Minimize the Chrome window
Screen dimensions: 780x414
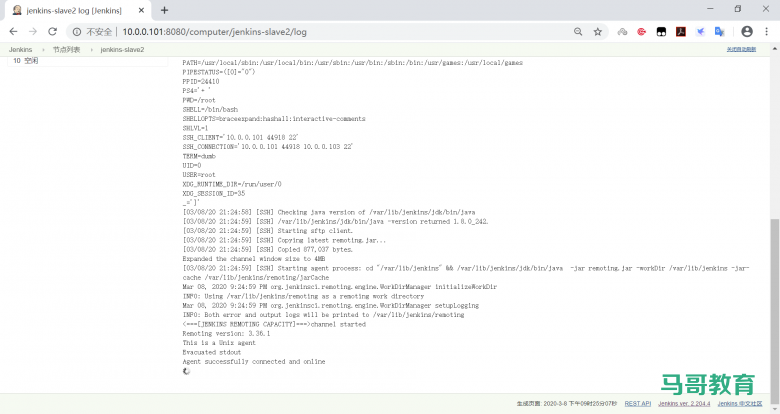coord(710,9)
